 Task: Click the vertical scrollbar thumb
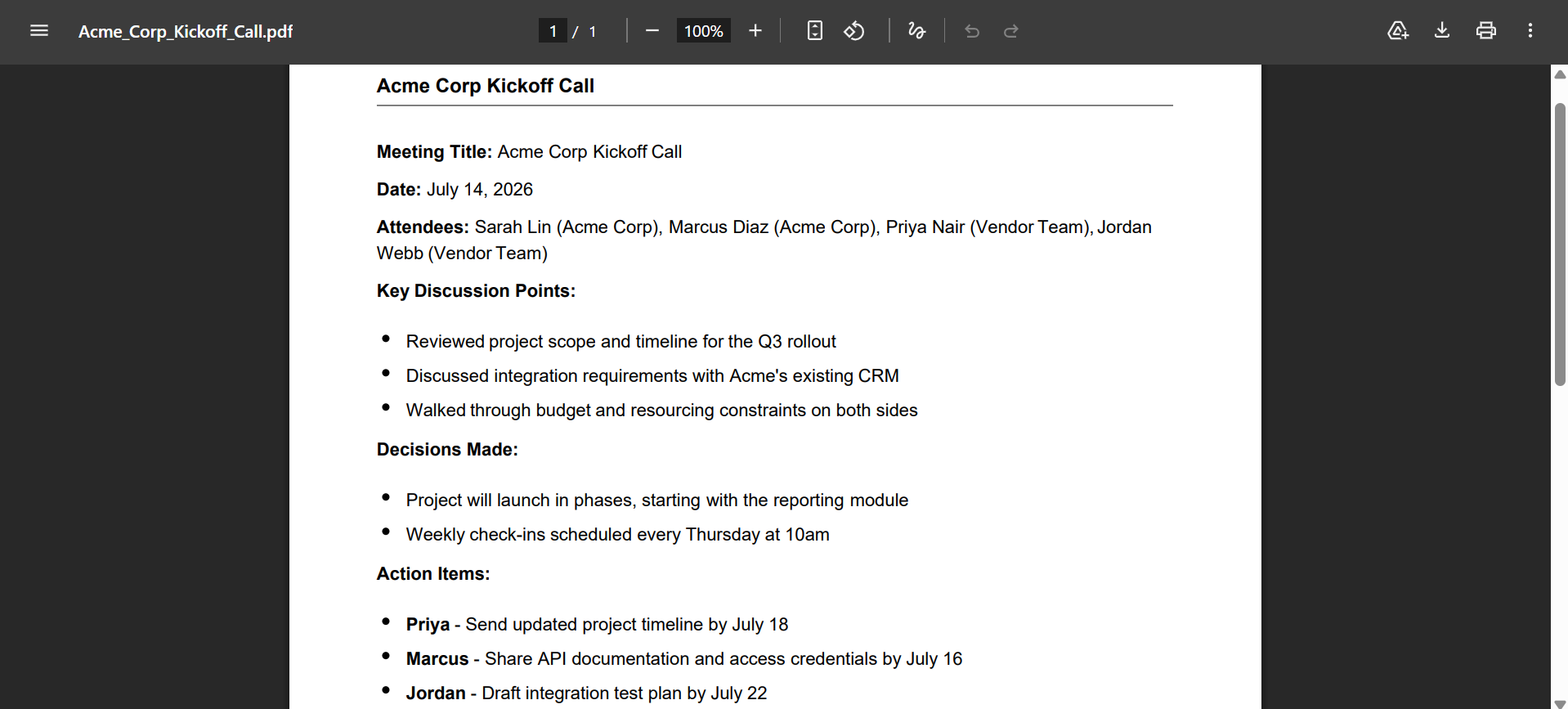(1560, 244)
